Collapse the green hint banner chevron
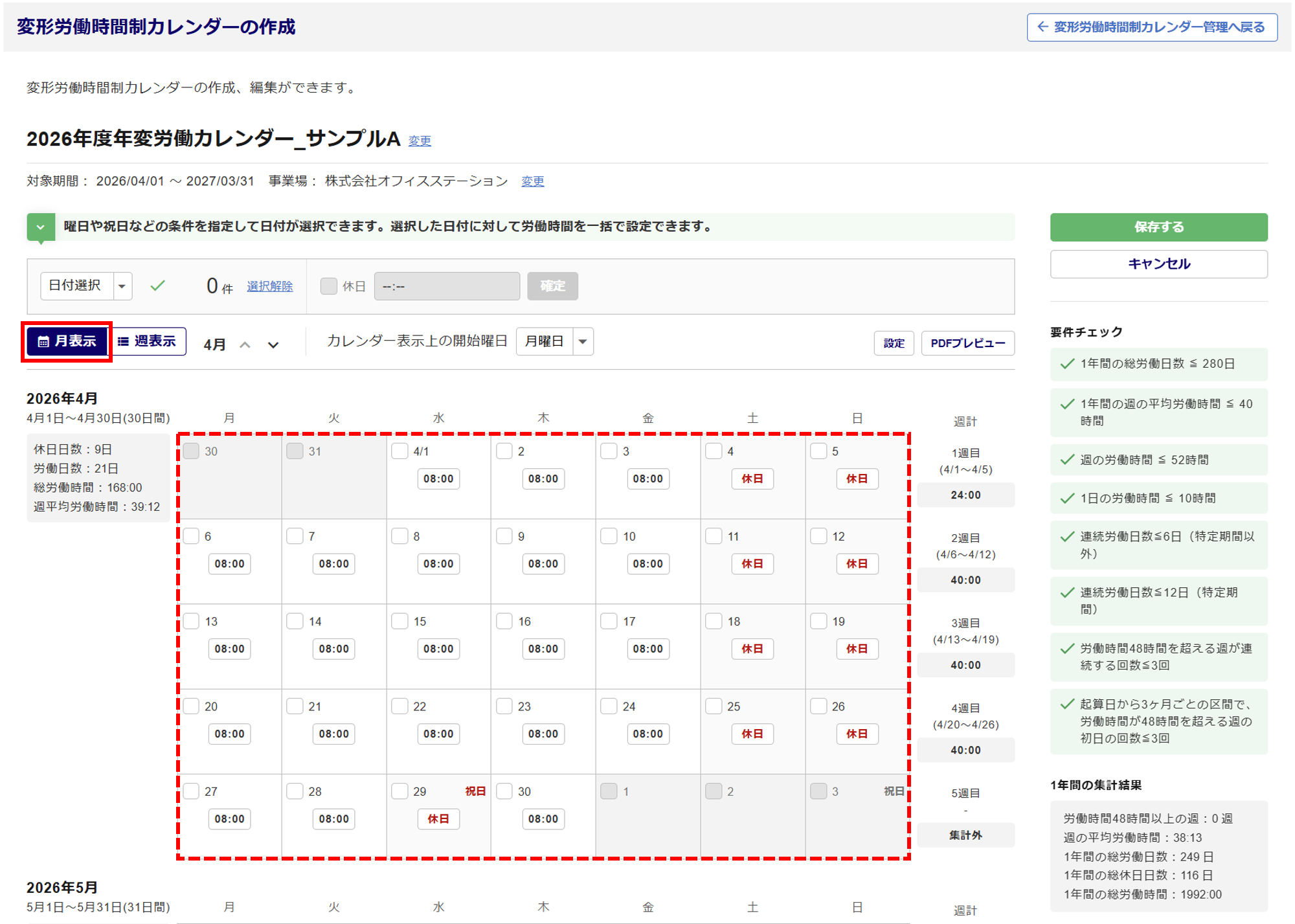 coord(40,227)
